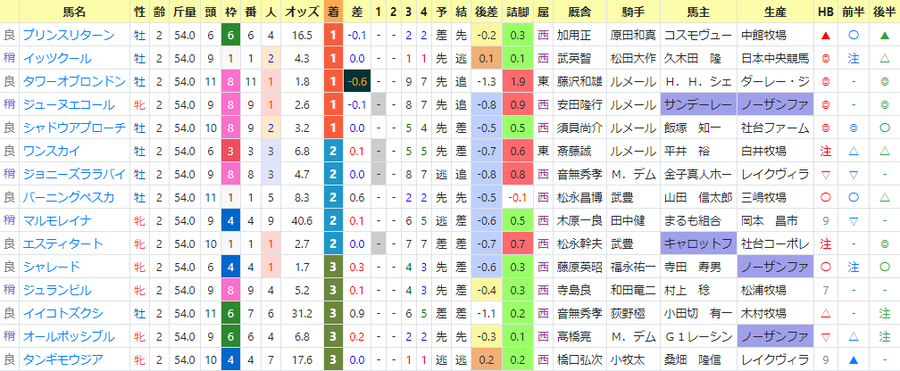The height and width of the screenshot is (371, 900).
Task: Click the 枠 column header
Action: 231,11
